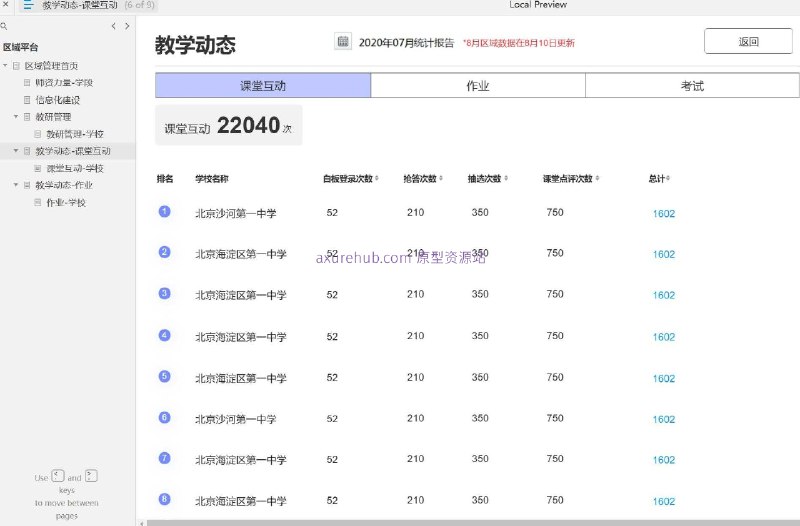Sort by 总计 column arrow
Viewport: 800px width, 526px height.
668,179
